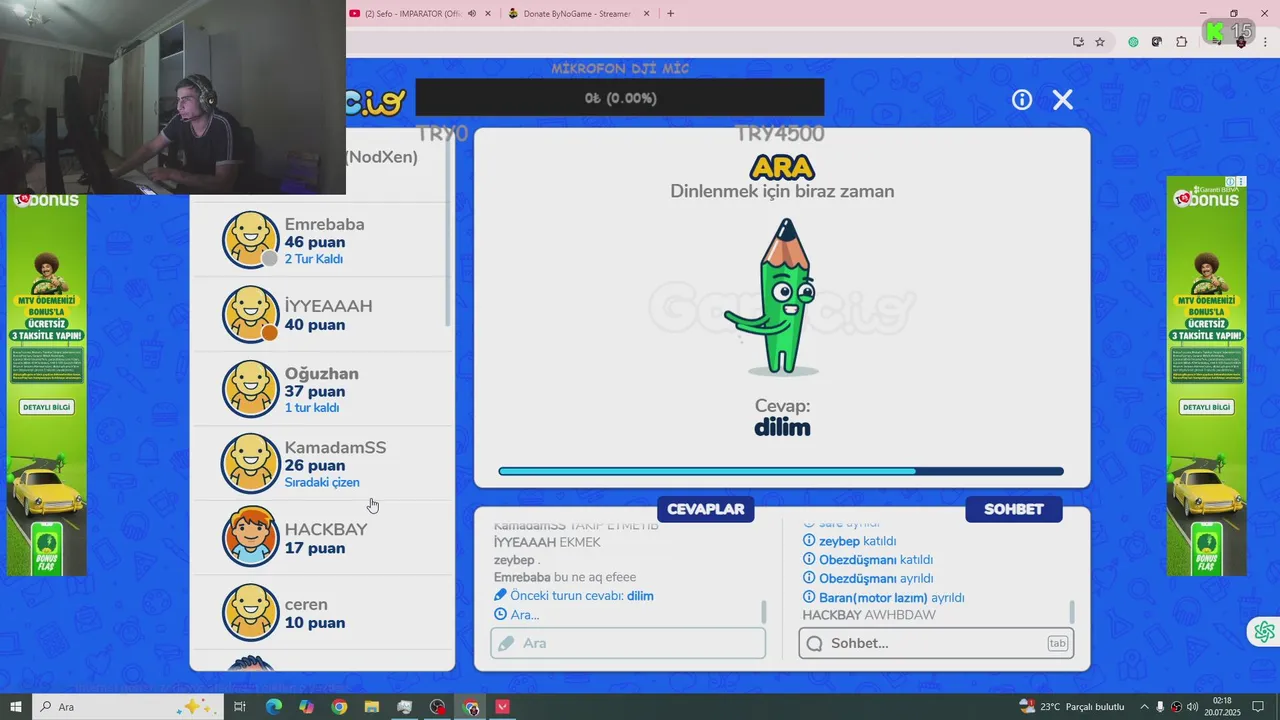
Task: Click Oğuzhan's player avatar
Action: (250, 388)
